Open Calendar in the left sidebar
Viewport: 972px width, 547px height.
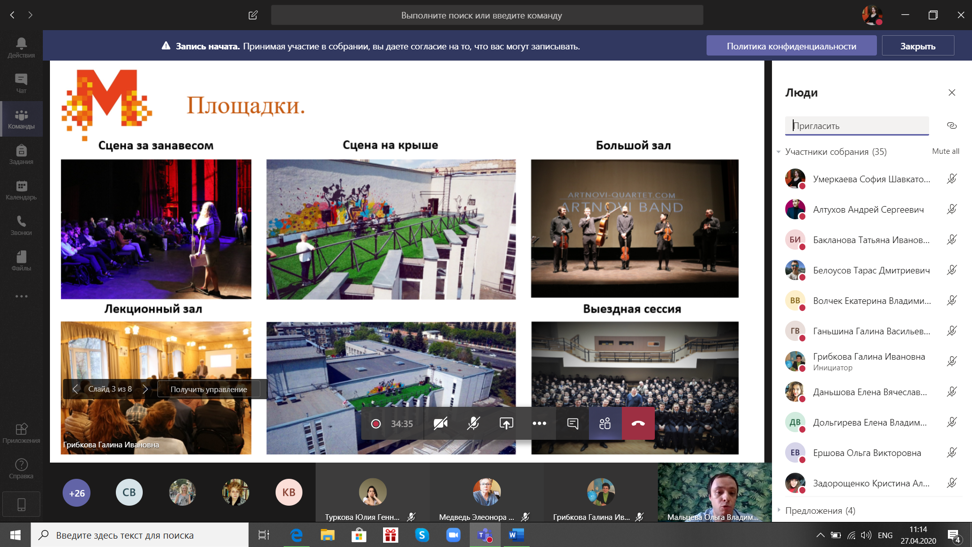click(x=21, y=190)
